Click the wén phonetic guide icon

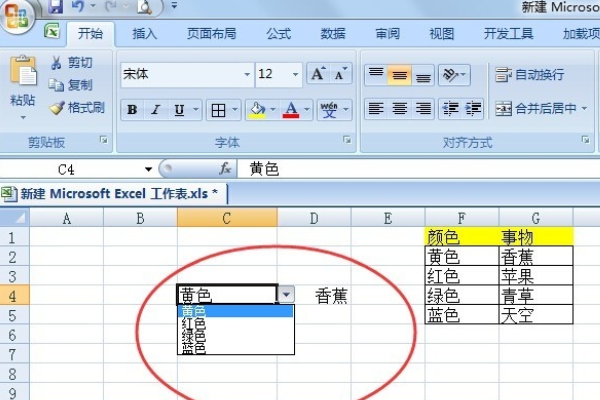coord(329,110)
